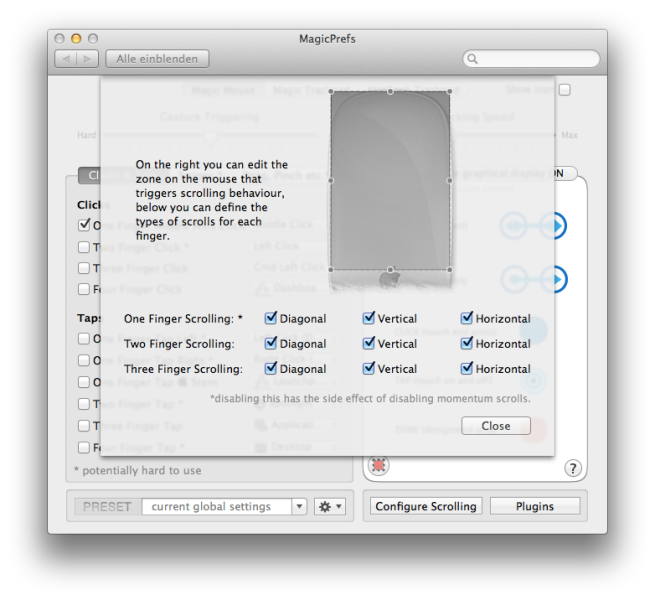655x600 pixels.
Task: Click Alle einblenden button
Action: pyautogui.click(x=157, y=59)
